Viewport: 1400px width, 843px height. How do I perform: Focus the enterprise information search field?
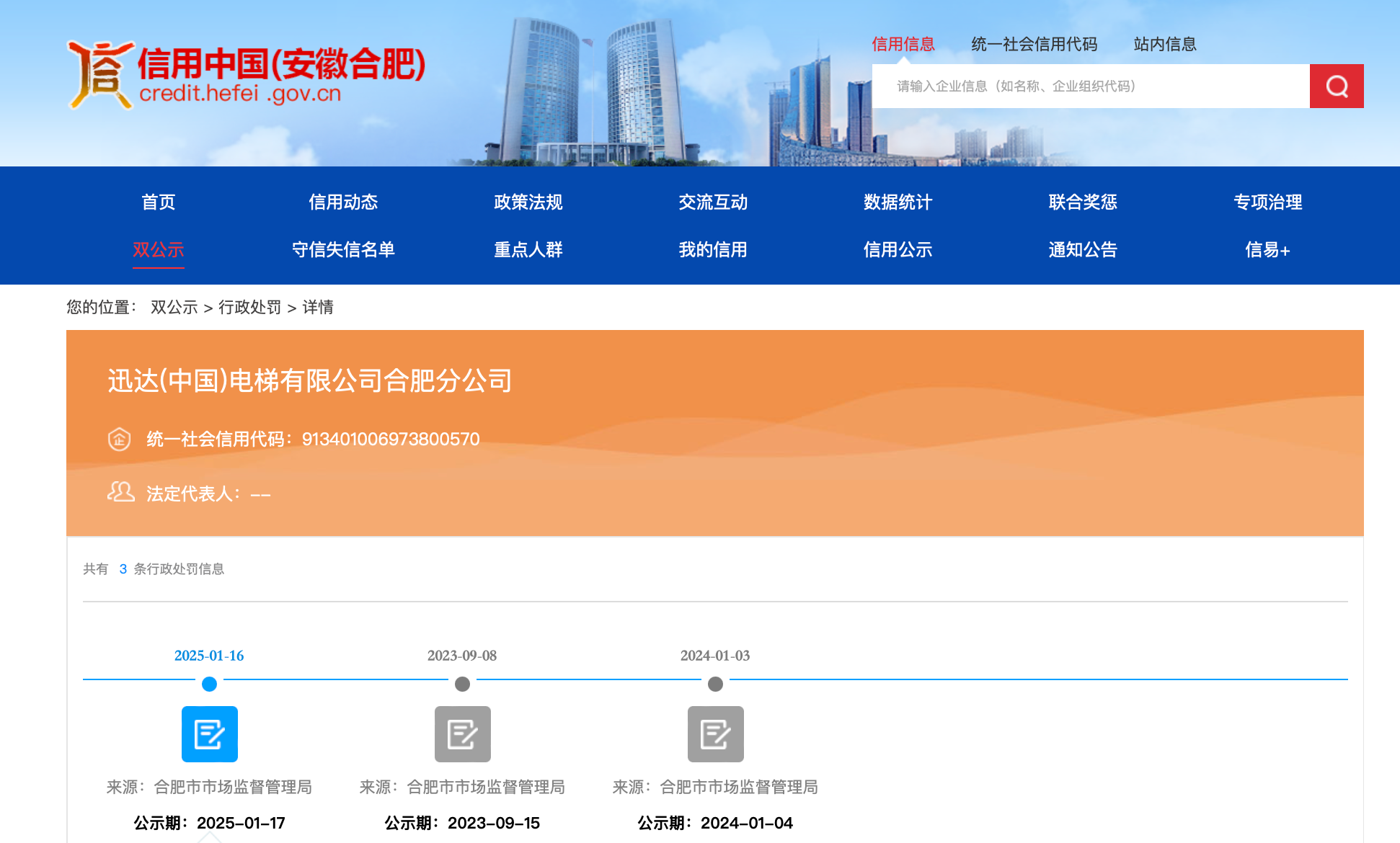click(1091, 86)
